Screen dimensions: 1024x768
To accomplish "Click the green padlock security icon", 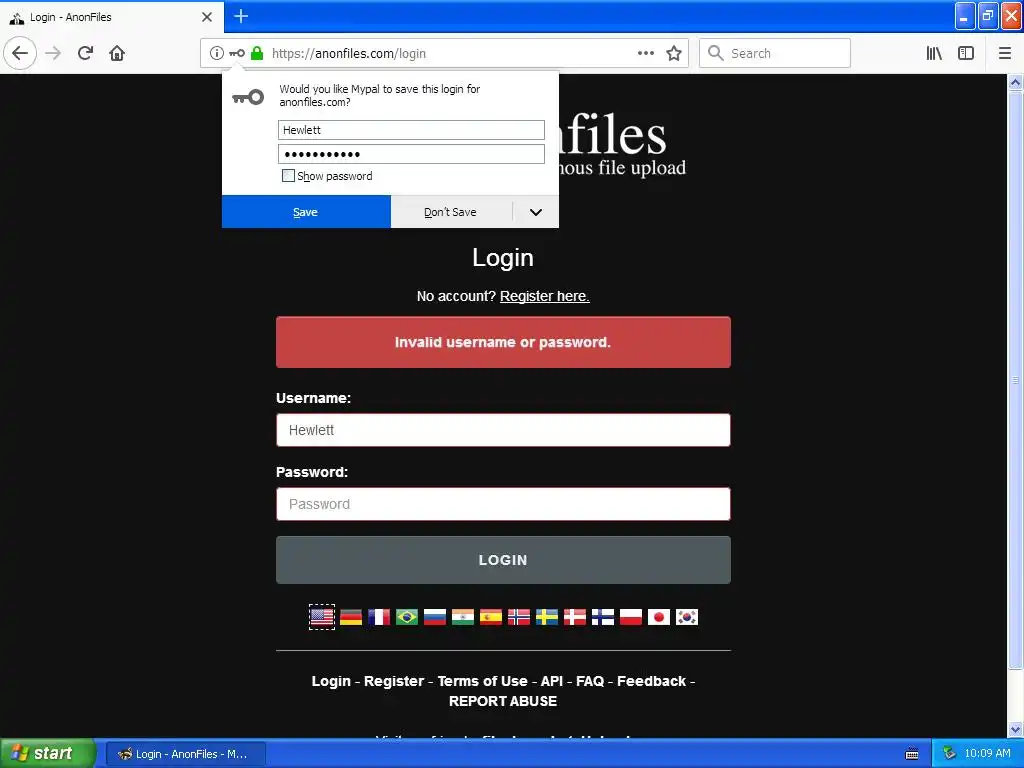I will (x=257, y=53).
